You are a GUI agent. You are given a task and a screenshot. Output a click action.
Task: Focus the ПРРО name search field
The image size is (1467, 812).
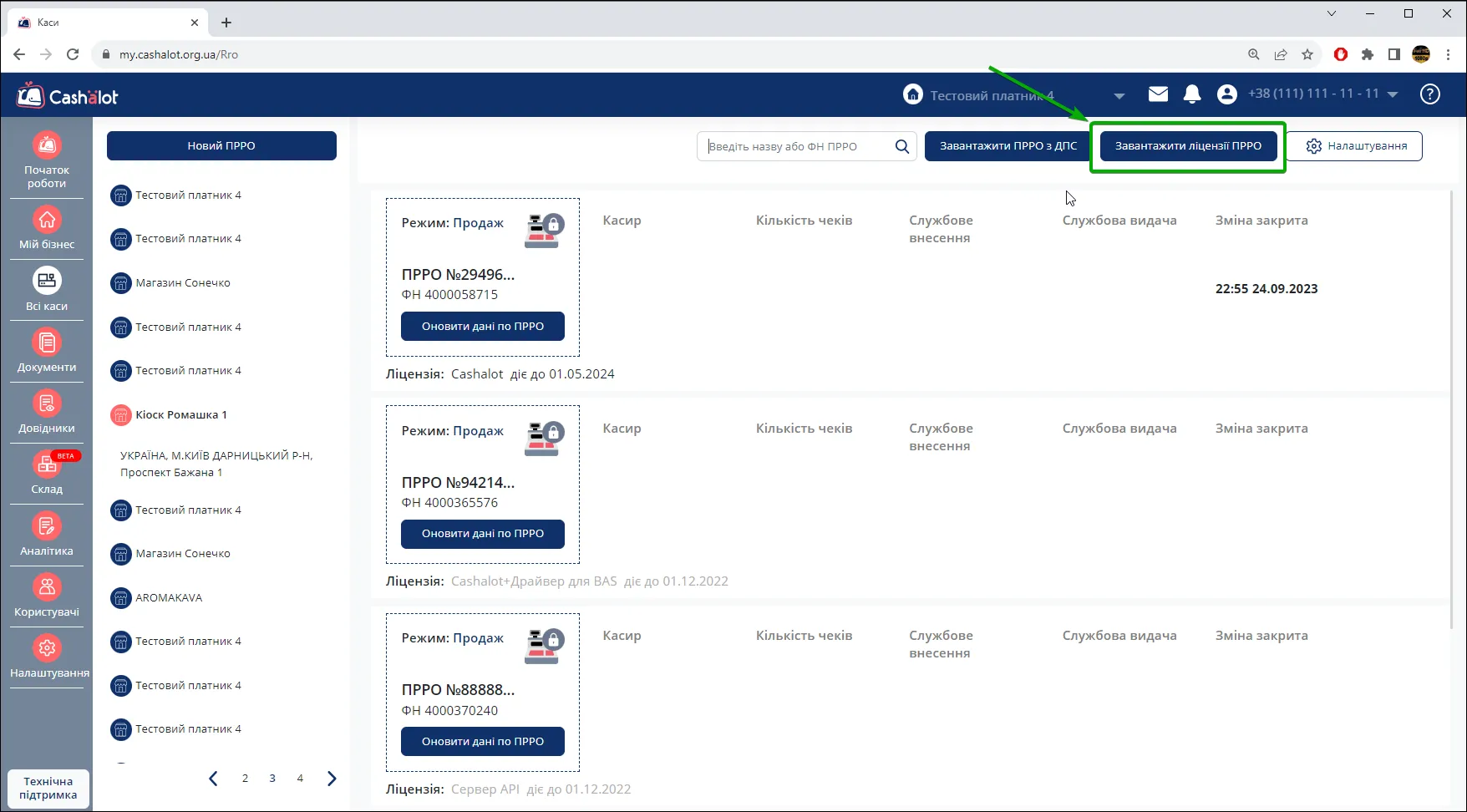click(x=799, y=146)
